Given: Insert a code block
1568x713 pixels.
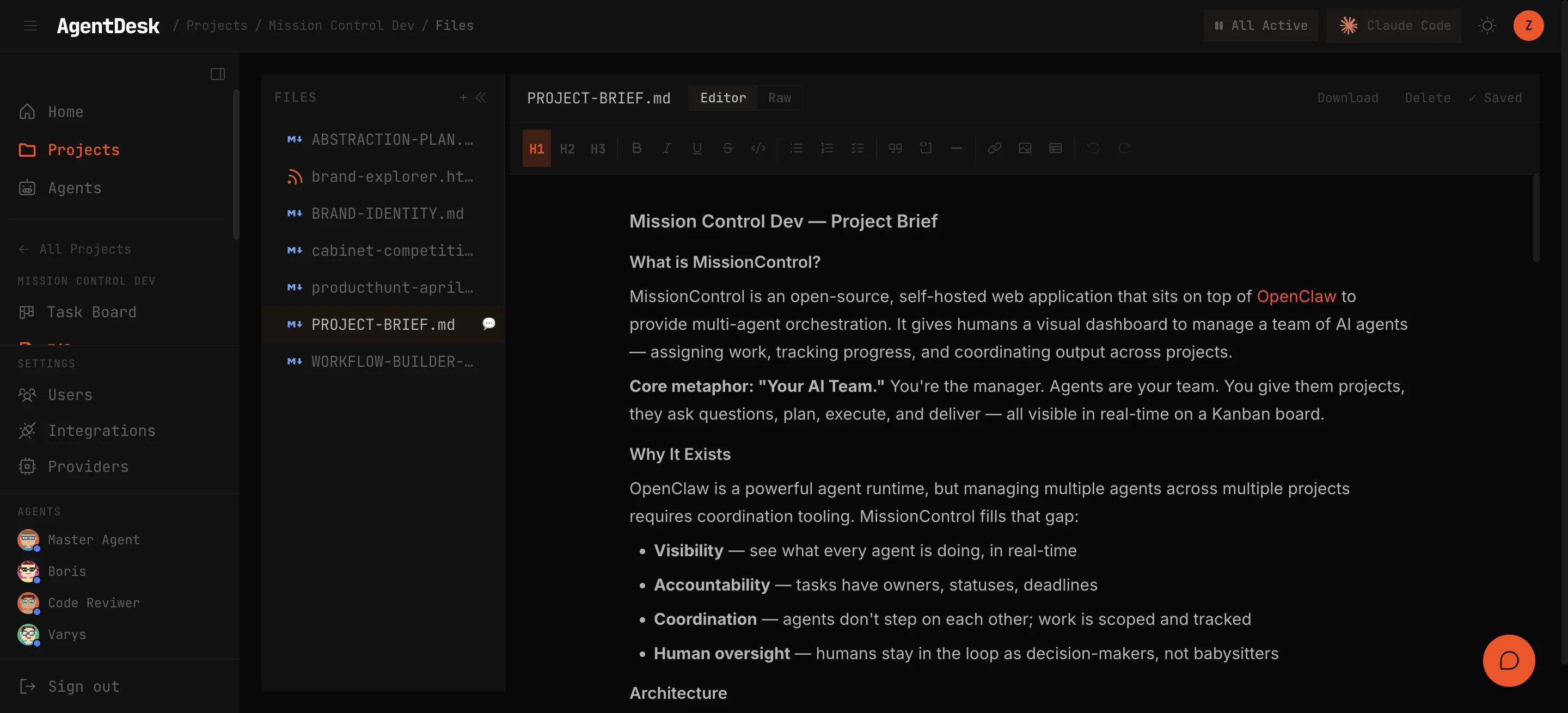Looking at the screenshot, I should coord(925,149).
